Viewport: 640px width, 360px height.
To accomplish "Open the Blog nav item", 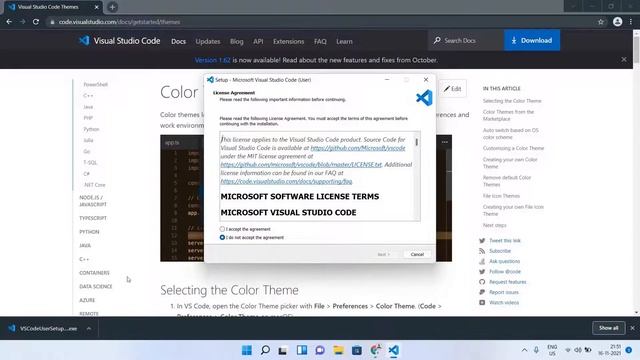I will (x=236, y=41).
